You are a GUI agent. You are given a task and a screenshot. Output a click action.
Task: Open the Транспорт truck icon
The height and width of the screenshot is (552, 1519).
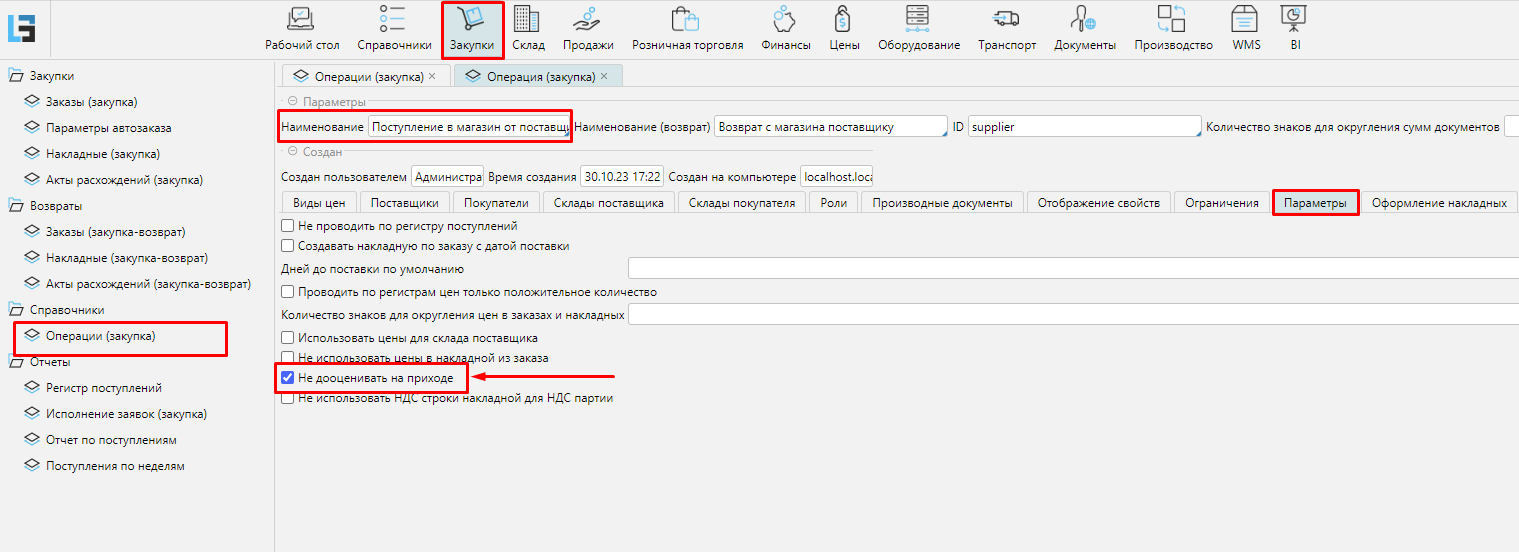click(1006, 19)
